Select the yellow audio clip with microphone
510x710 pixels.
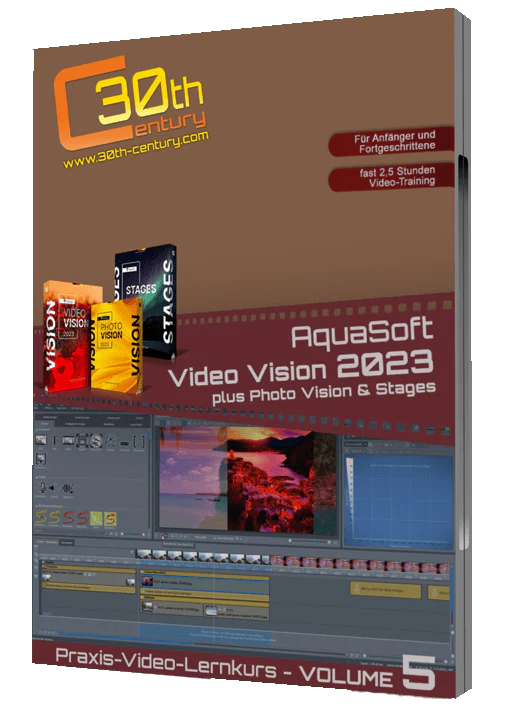point(385,590)
